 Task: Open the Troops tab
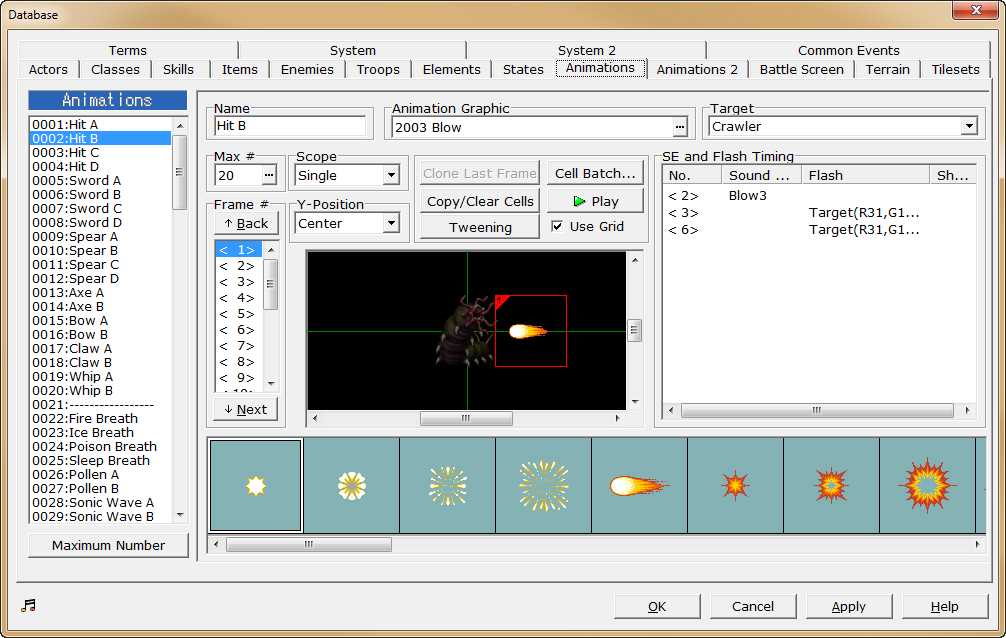[x=378, y=69]
